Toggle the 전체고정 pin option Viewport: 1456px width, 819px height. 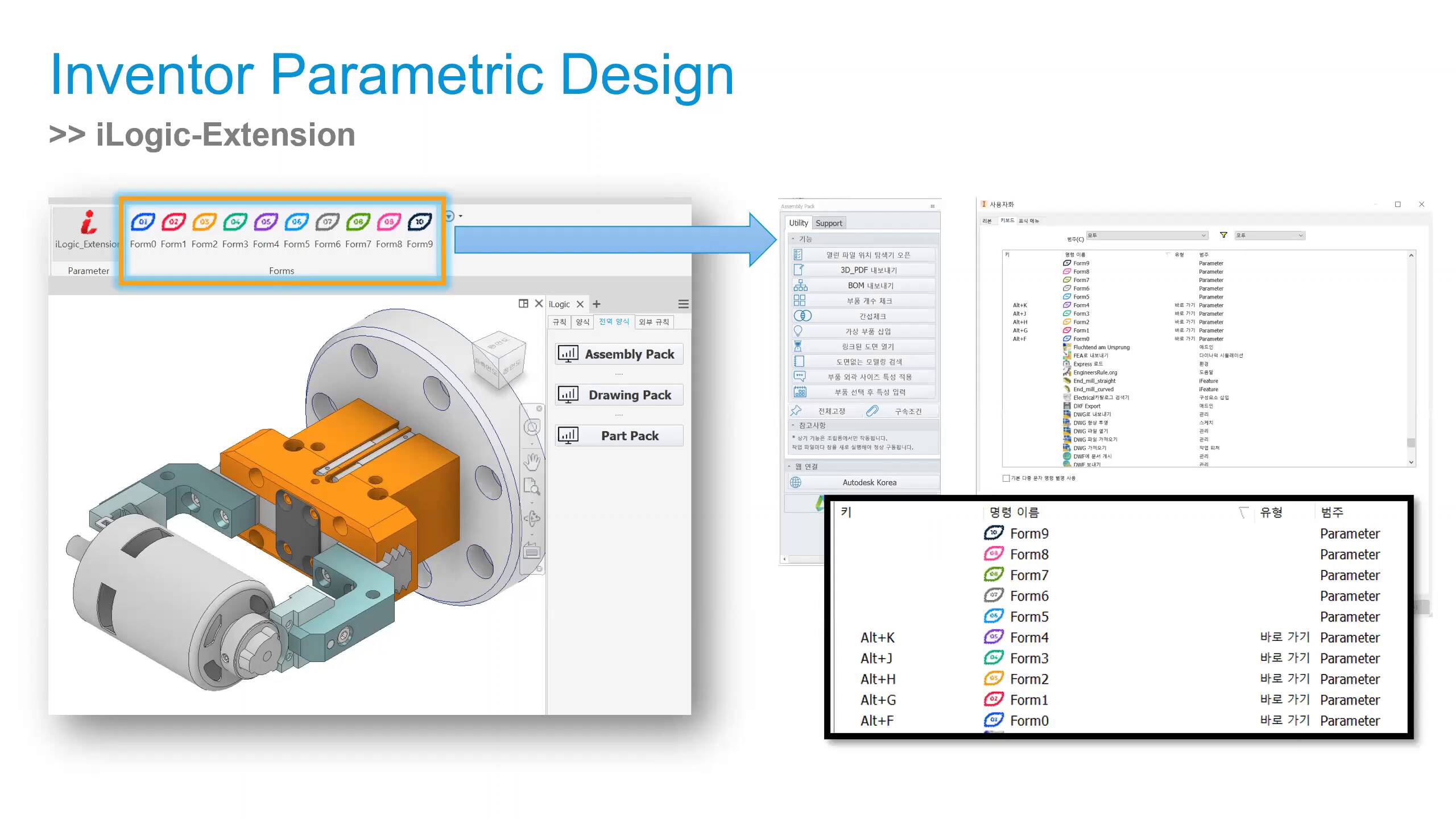797,411
